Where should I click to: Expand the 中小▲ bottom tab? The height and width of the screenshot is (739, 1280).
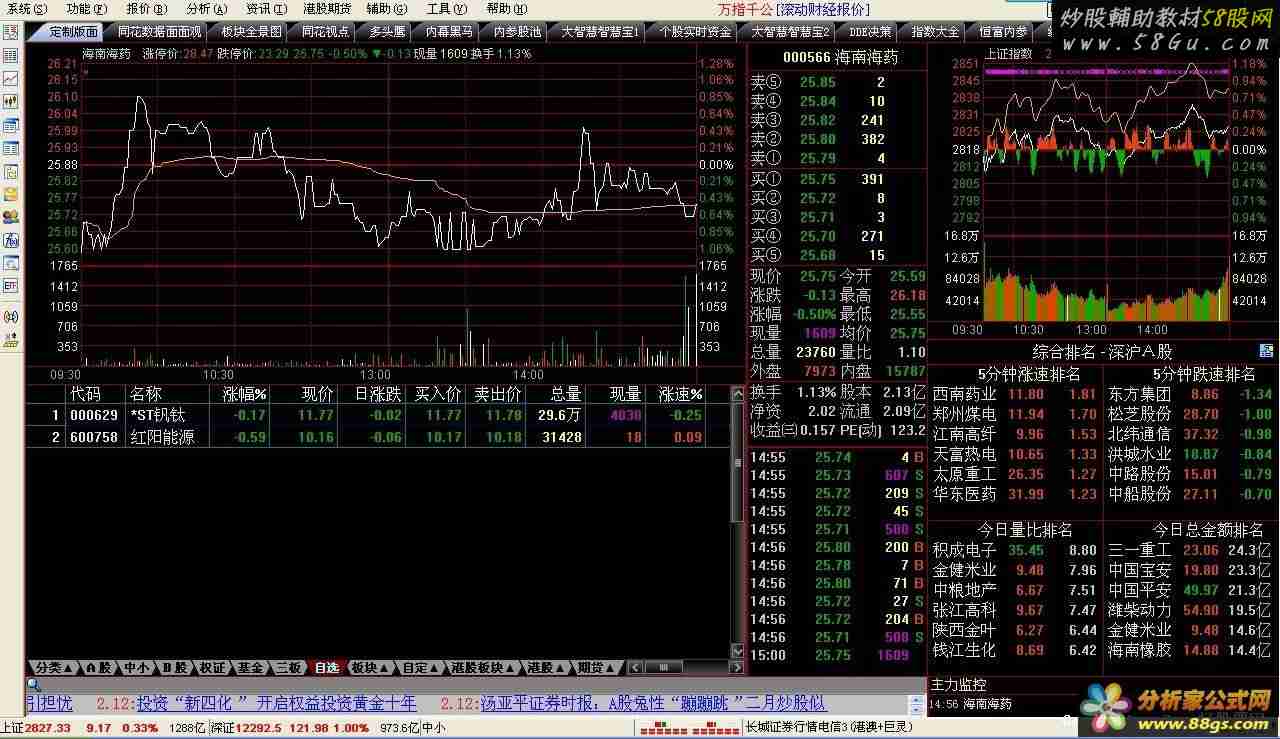137,667
